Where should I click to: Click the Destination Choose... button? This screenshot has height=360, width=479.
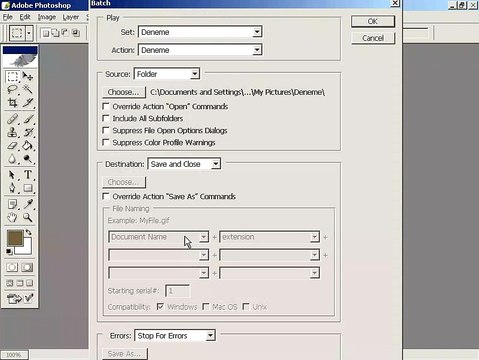tap(124, 182)
